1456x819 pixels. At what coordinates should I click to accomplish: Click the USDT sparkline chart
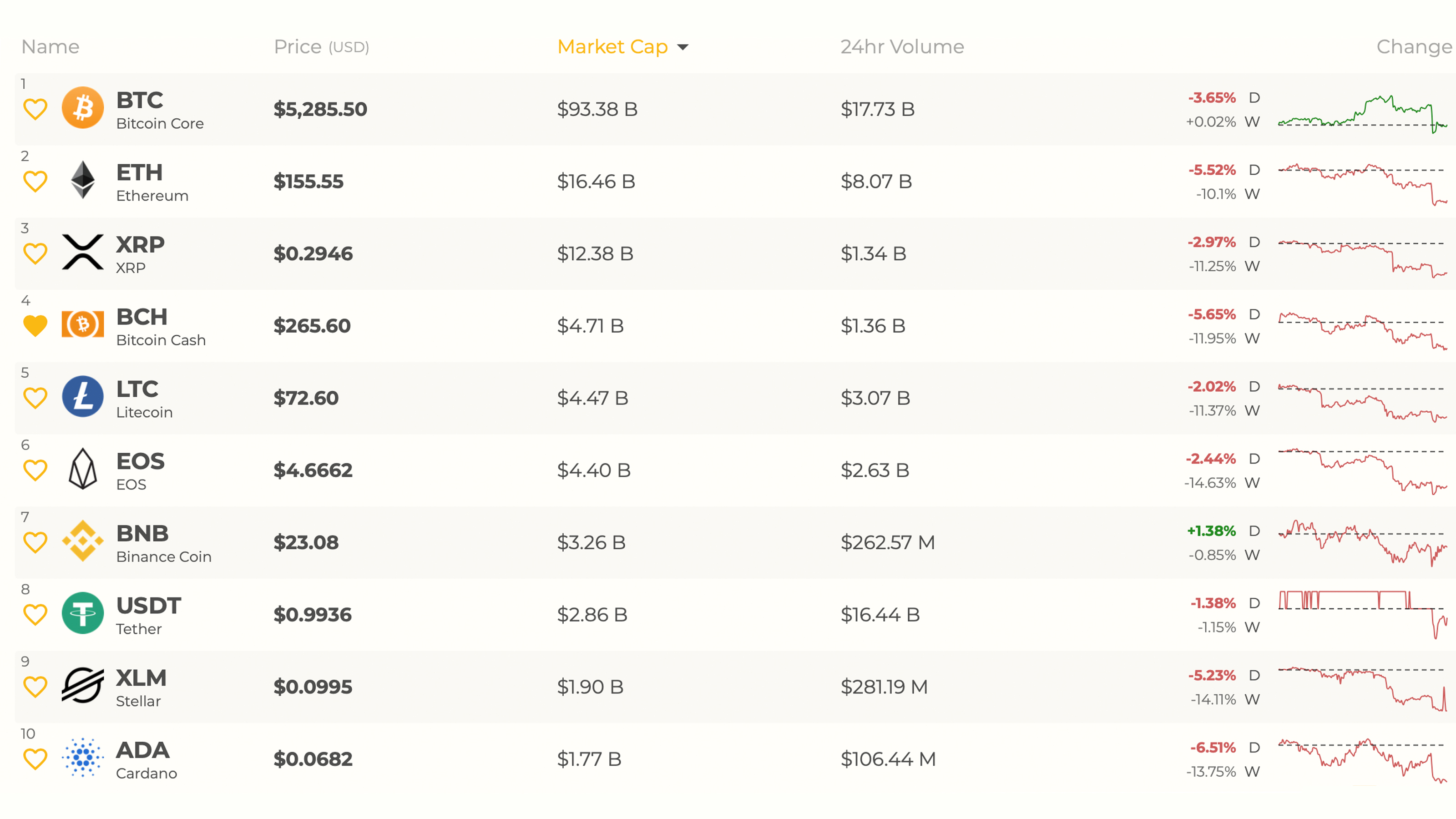(x=1362, y=613)
